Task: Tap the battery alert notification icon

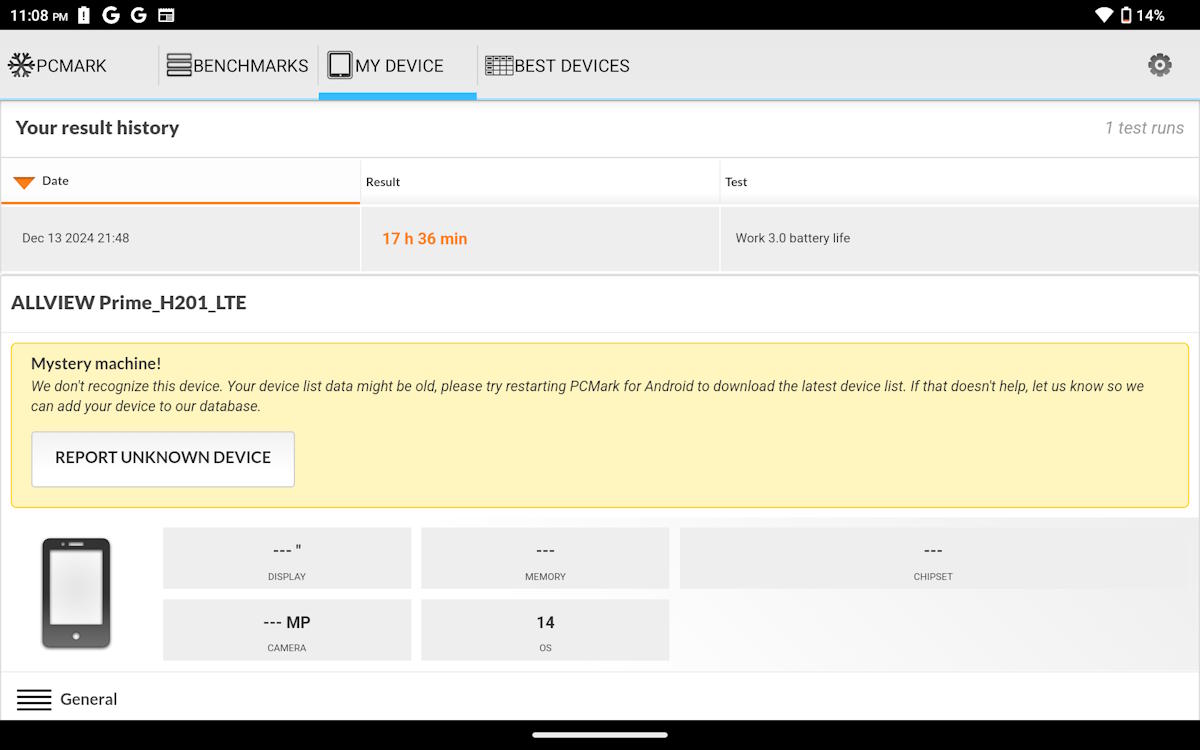Action: pyautogui.click(x=84, y=15)
